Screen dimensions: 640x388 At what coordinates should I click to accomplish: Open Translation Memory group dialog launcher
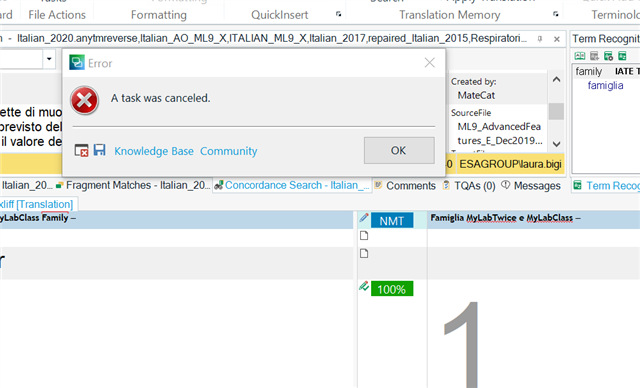[x=556, y=14]
